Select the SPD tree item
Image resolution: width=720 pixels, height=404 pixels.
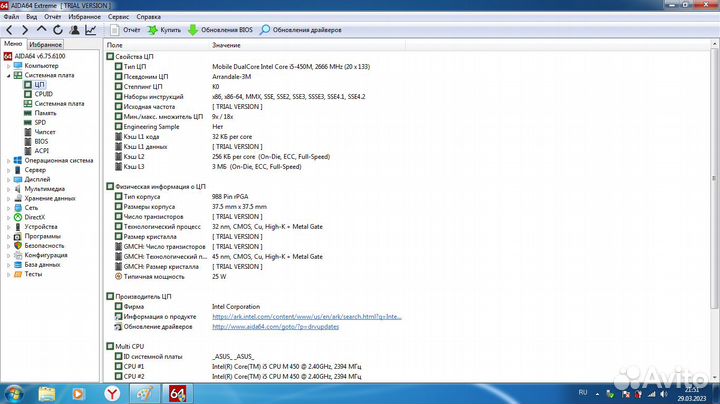point(35,123)
